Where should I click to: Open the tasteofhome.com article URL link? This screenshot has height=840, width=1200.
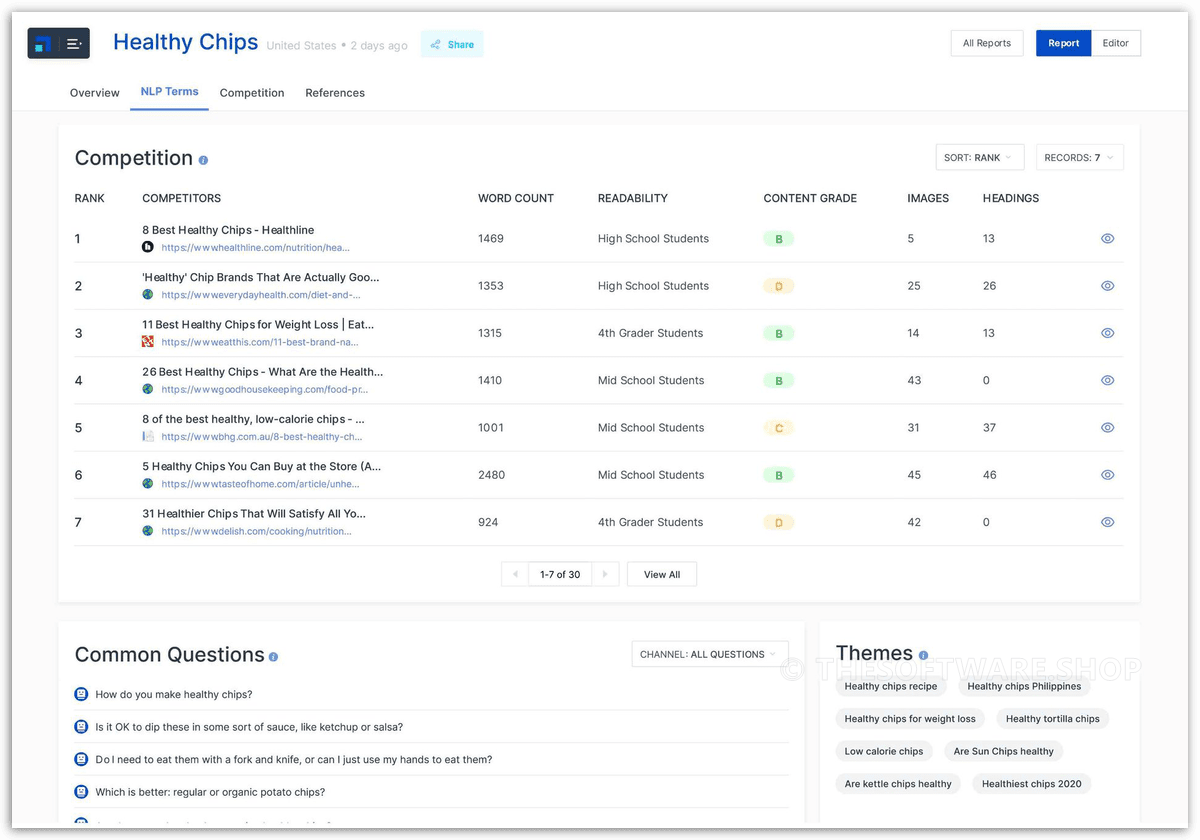click(260, 484)
